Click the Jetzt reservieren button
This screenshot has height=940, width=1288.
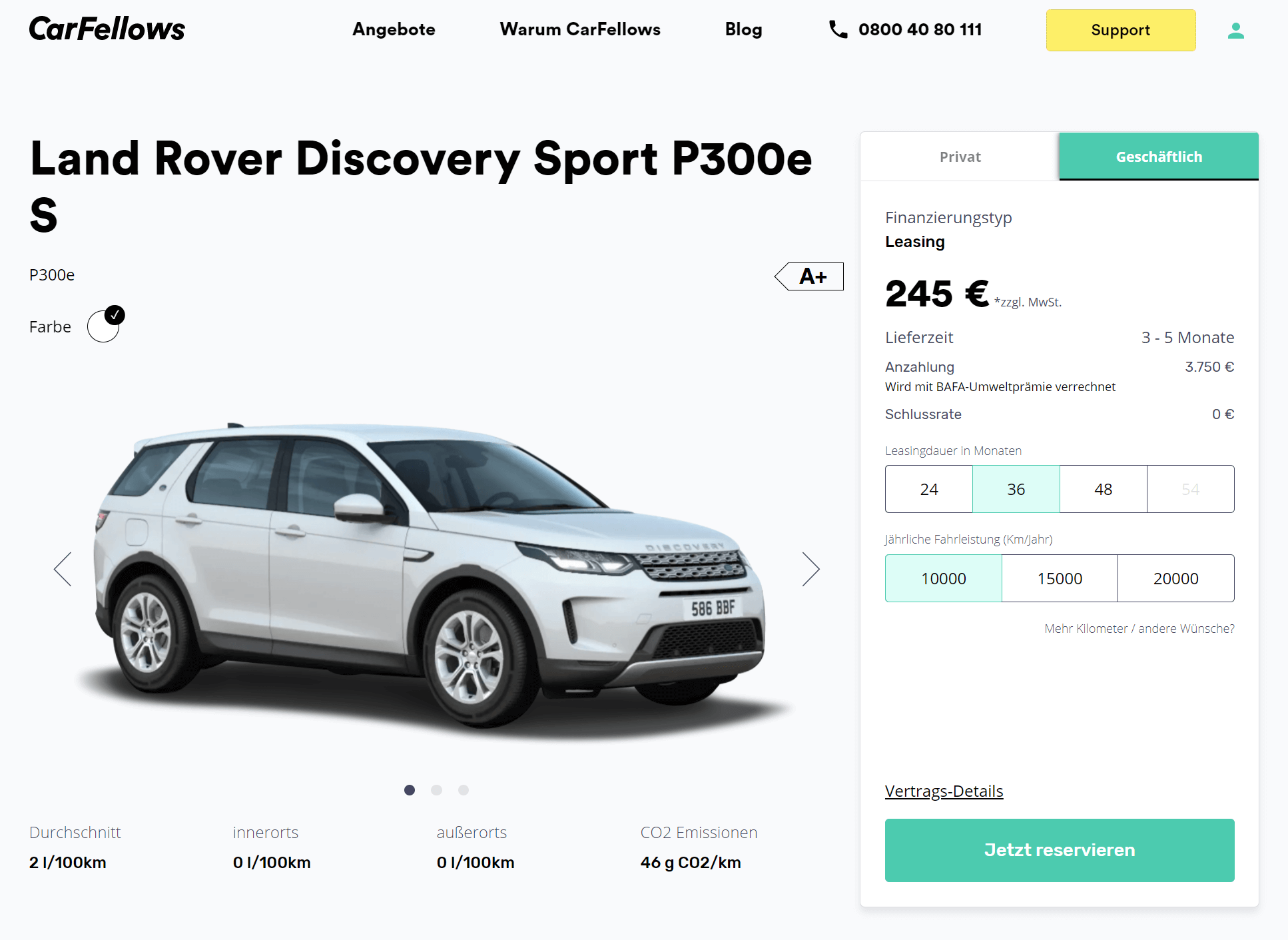pos(1060,850)
